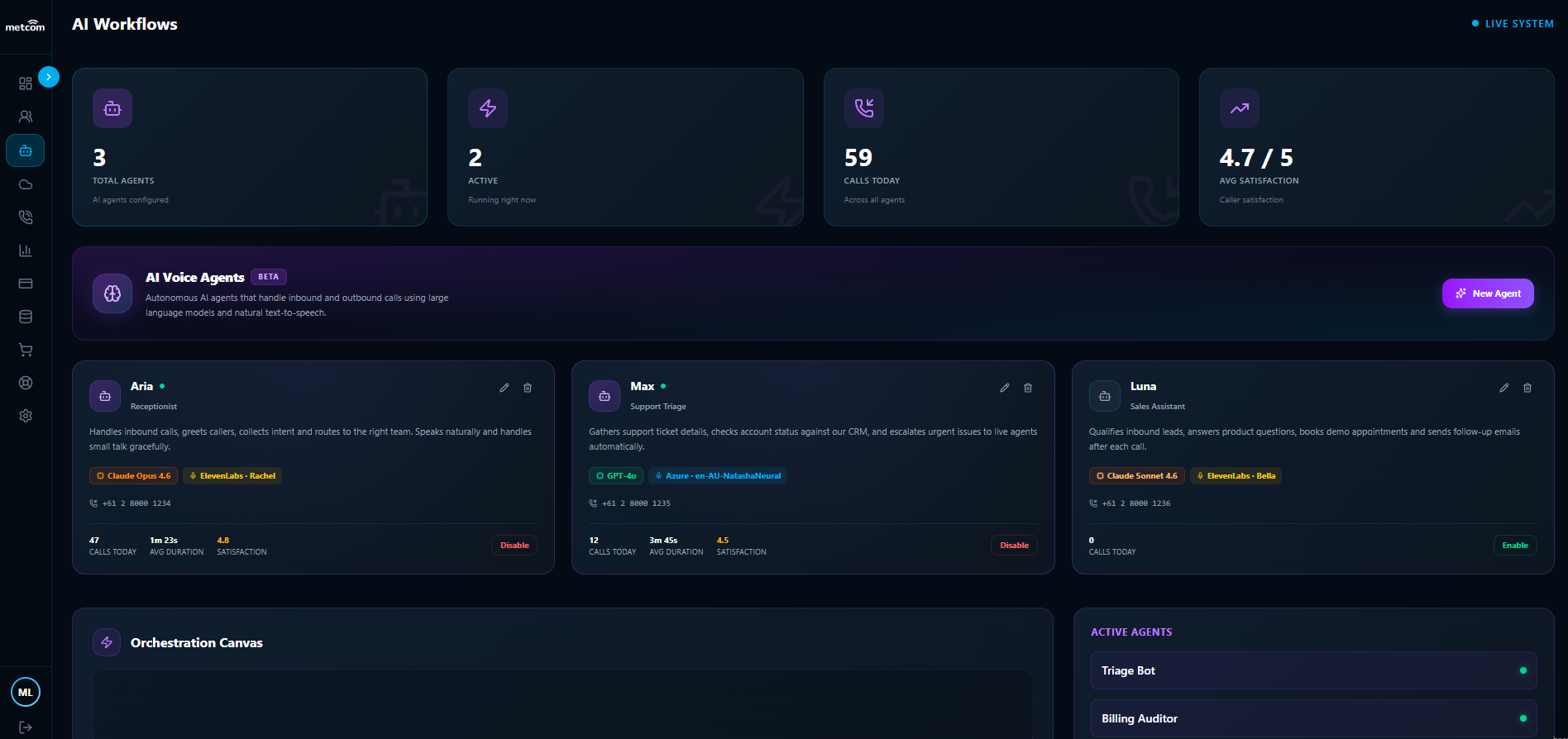Create a New Agent

click(1488, 293)
